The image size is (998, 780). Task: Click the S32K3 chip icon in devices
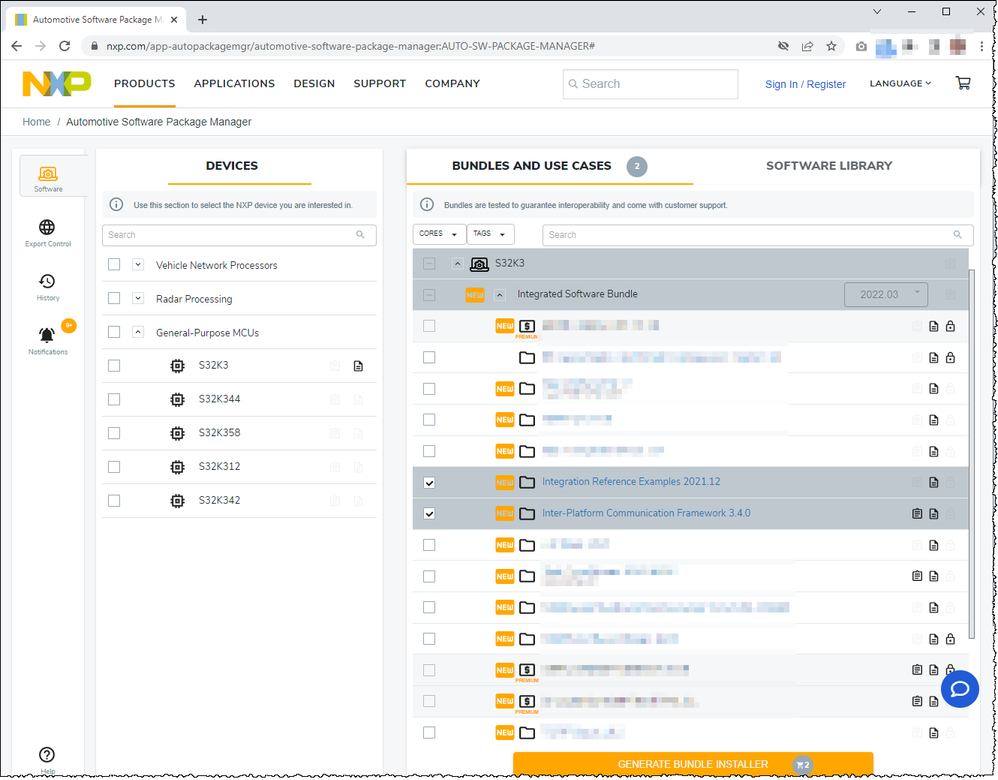178,366
